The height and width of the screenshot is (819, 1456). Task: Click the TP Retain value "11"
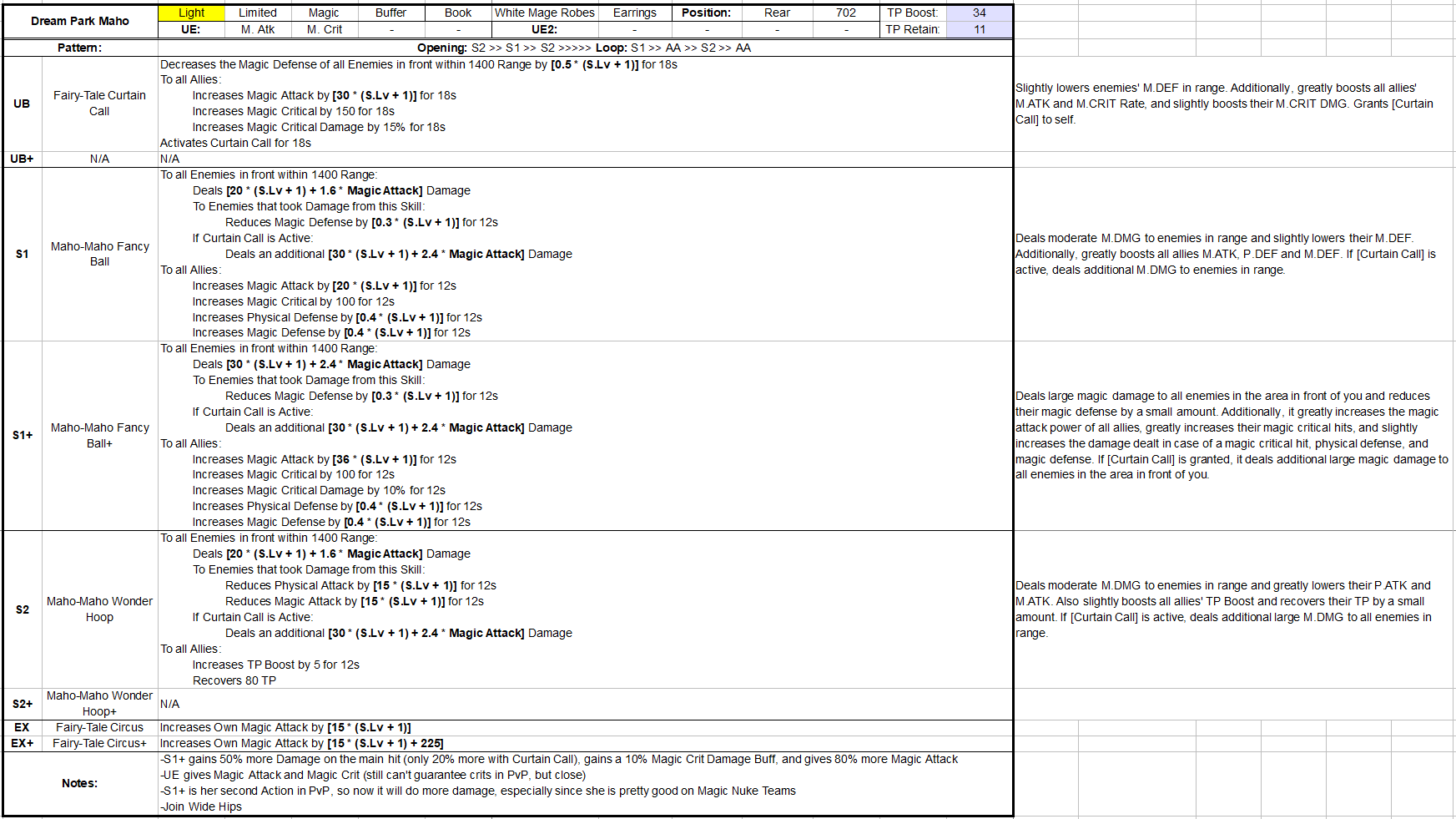(980, 29)
